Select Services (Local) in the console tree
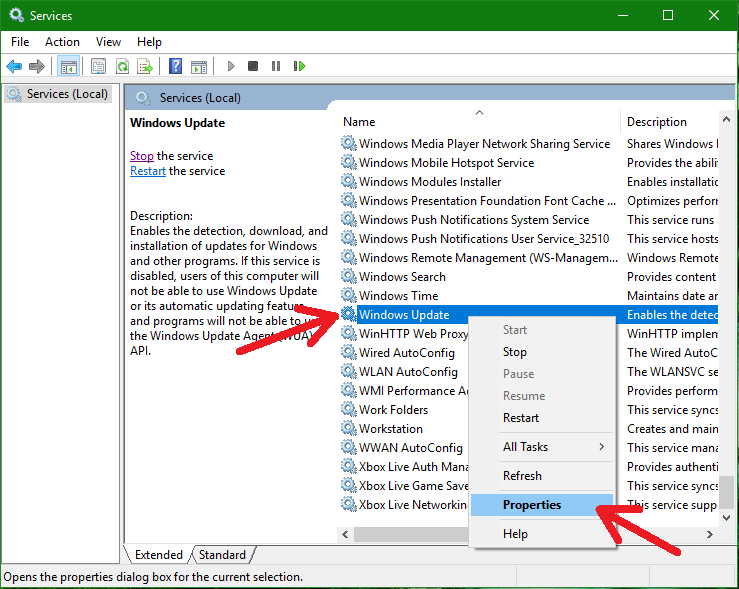Screen dimensions: 739x589 [x=58, y=94]
